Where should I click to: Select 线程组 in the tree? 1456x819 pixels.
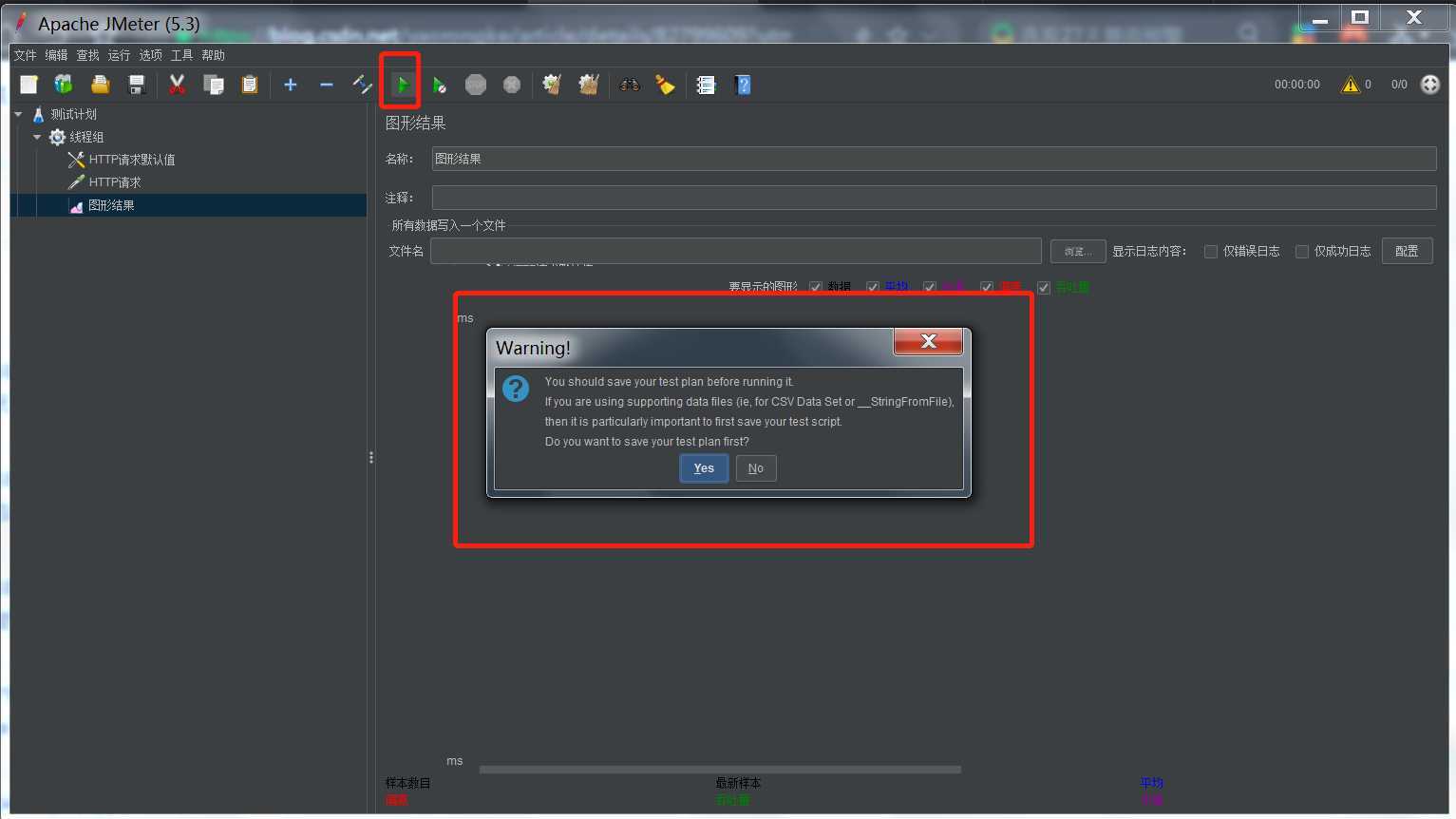(x=86, y=137)
